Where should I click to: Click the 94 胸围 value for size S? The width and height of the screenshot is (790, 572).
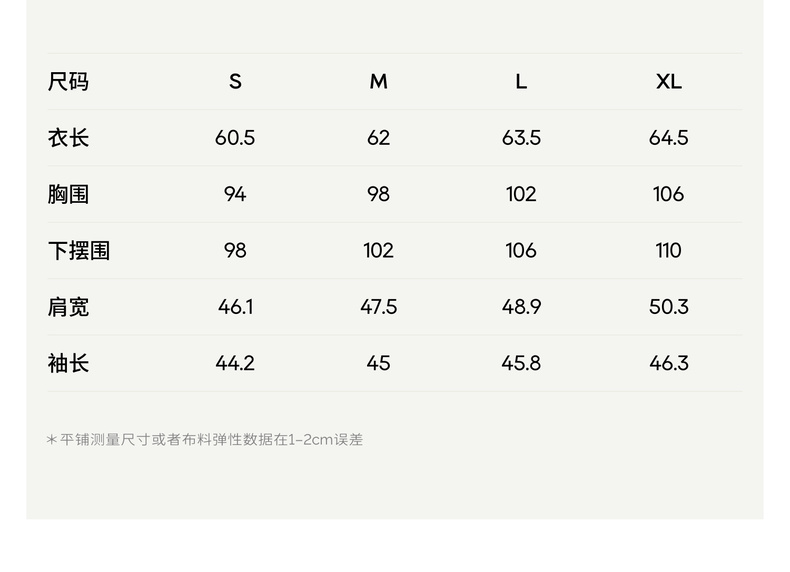[x=235, y=194]
